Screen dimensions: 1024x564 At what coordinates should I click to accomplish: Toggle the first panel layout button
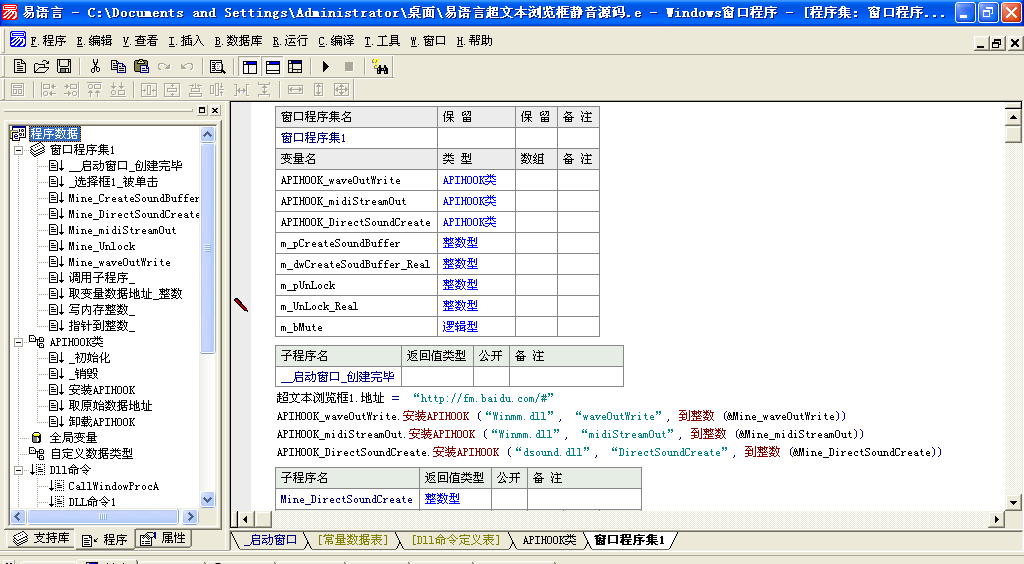coord(250,67)
